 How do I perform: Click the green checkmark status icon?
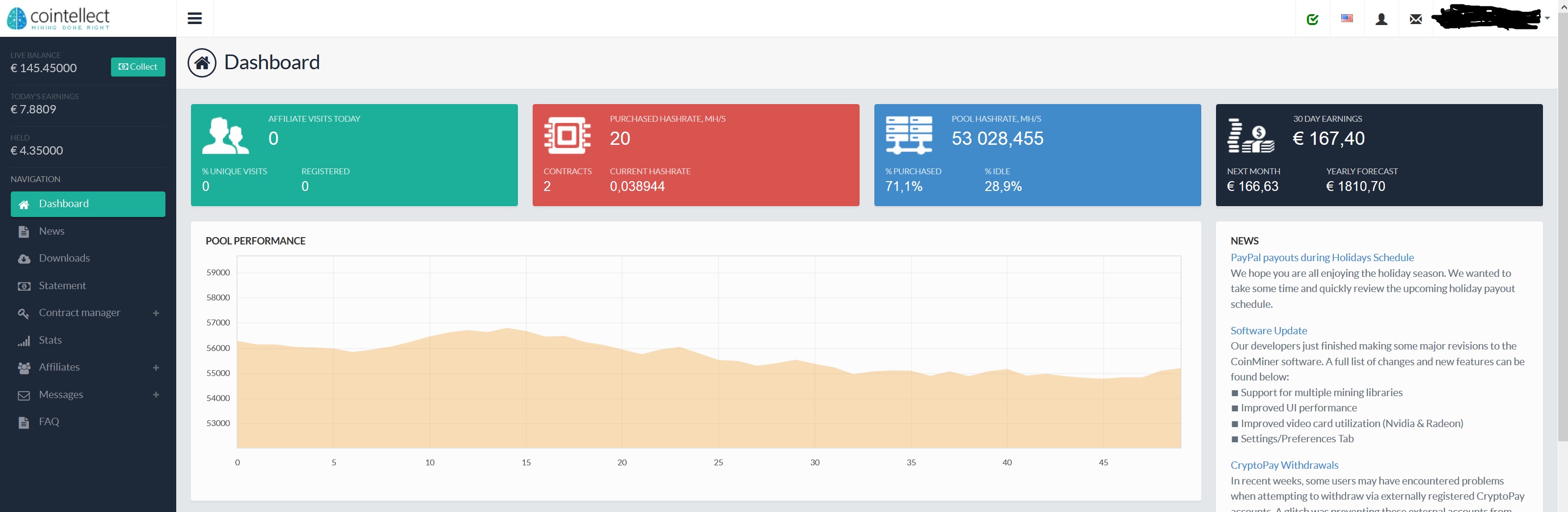1312,20
